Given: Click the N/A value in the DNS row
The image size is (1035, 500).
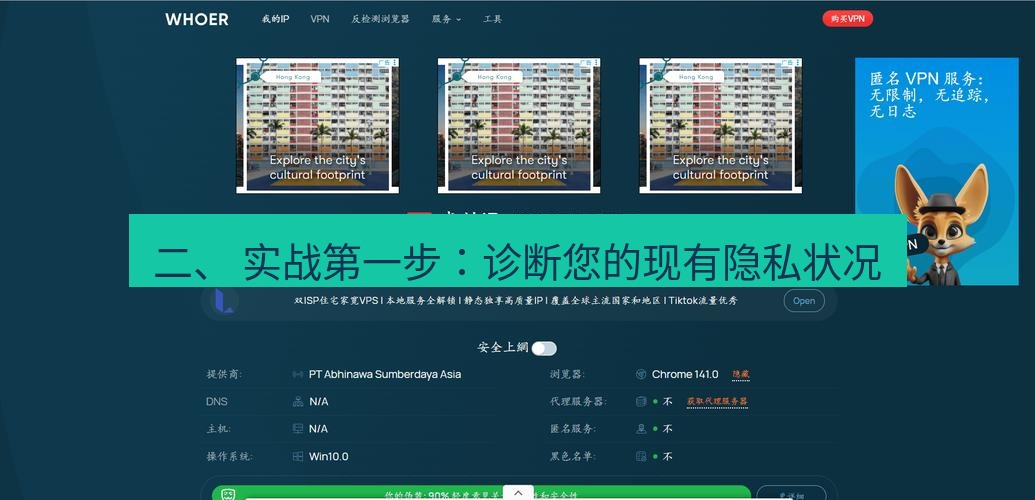Looking at the screenshot, I should 318,402.
